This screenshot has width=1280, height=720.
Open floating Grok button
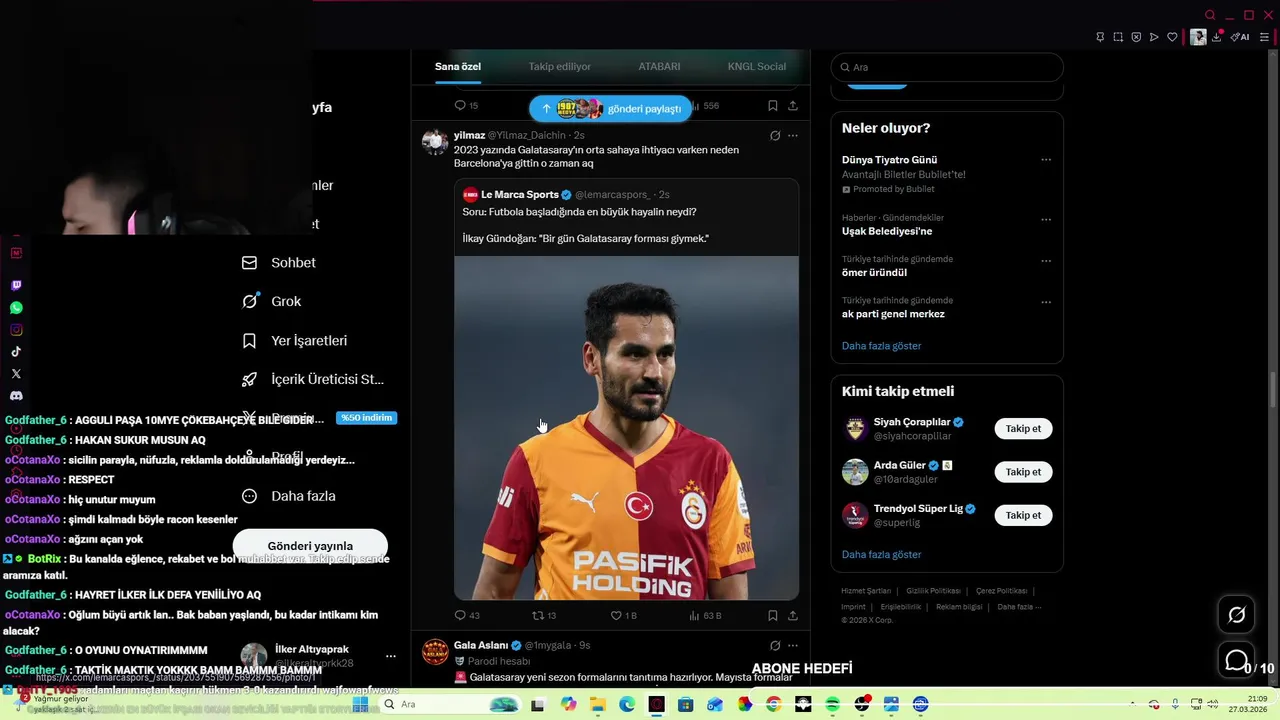point(1237,615)
